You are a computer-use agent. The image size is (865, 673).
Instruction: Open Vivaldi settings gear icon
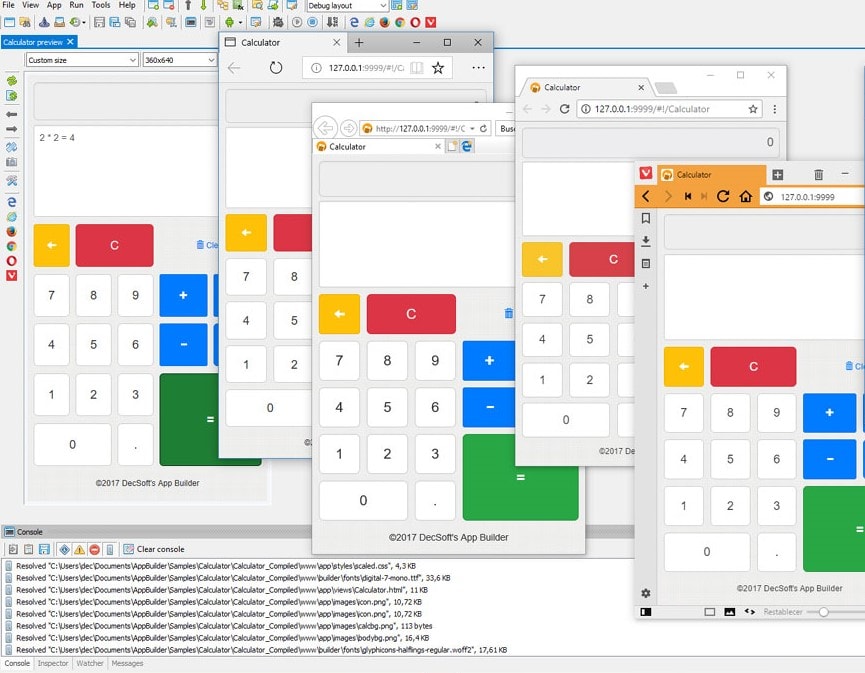click(646, 593)
